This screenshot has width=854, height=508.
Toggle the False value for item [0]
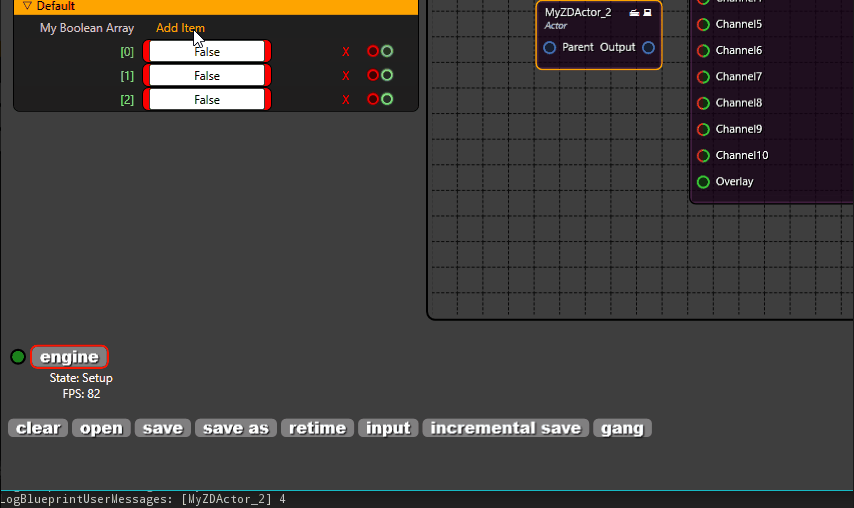coord(207,52)
